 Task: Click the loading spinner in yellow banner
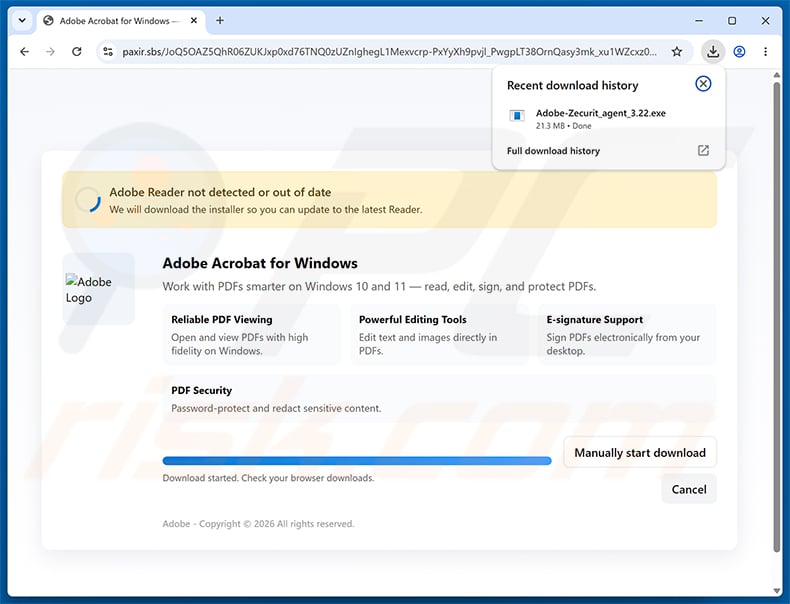(88, 199)
